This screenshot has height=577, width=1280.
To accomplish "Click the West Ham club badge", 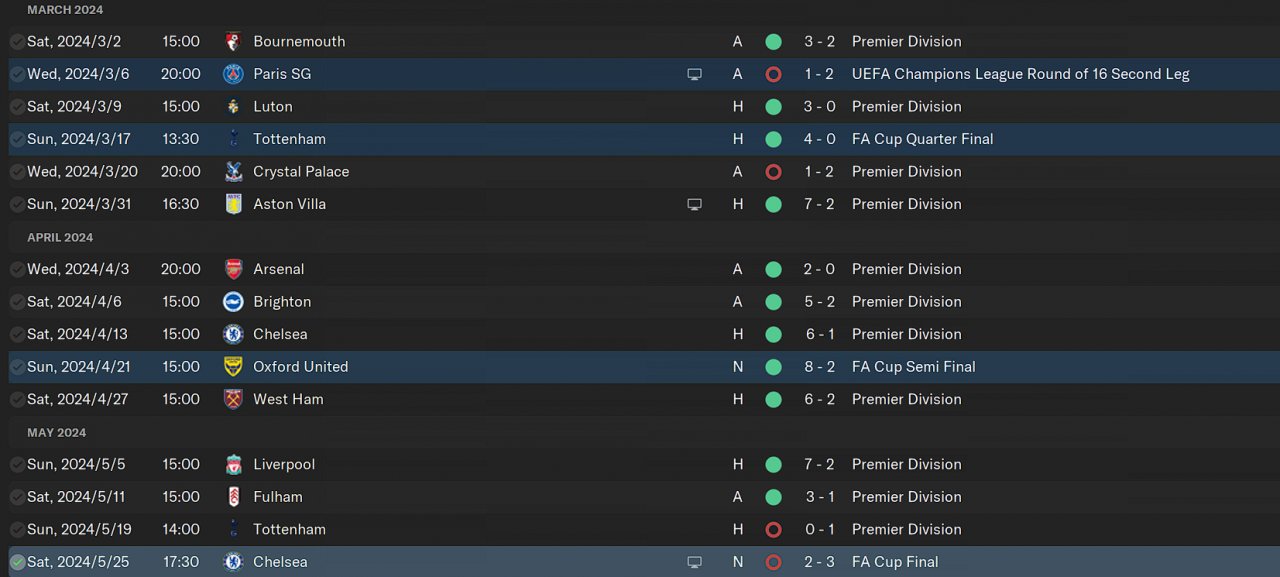I will point(233,399).
